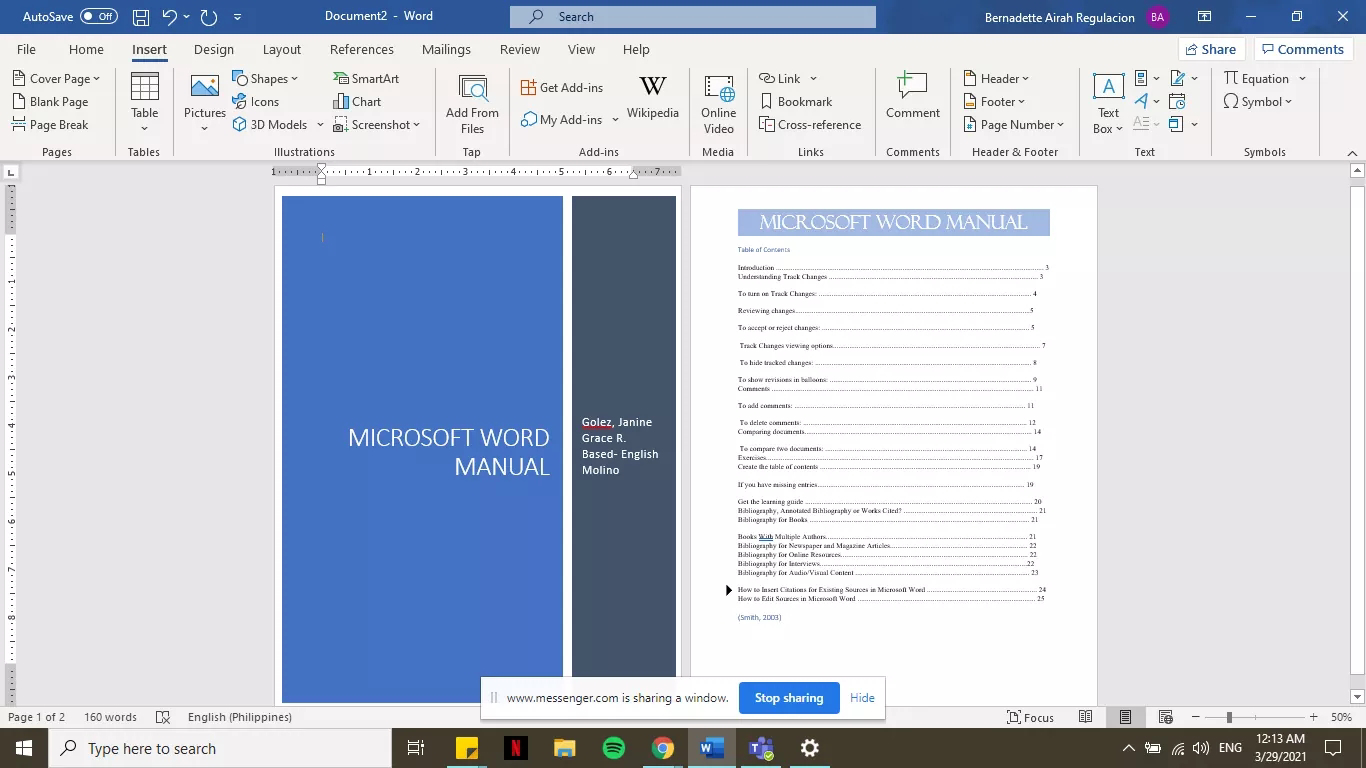The width and height of the screenshot is (1366, 768).
Task: Insert Date and Time icon
Action: (x=1177, y=101)
